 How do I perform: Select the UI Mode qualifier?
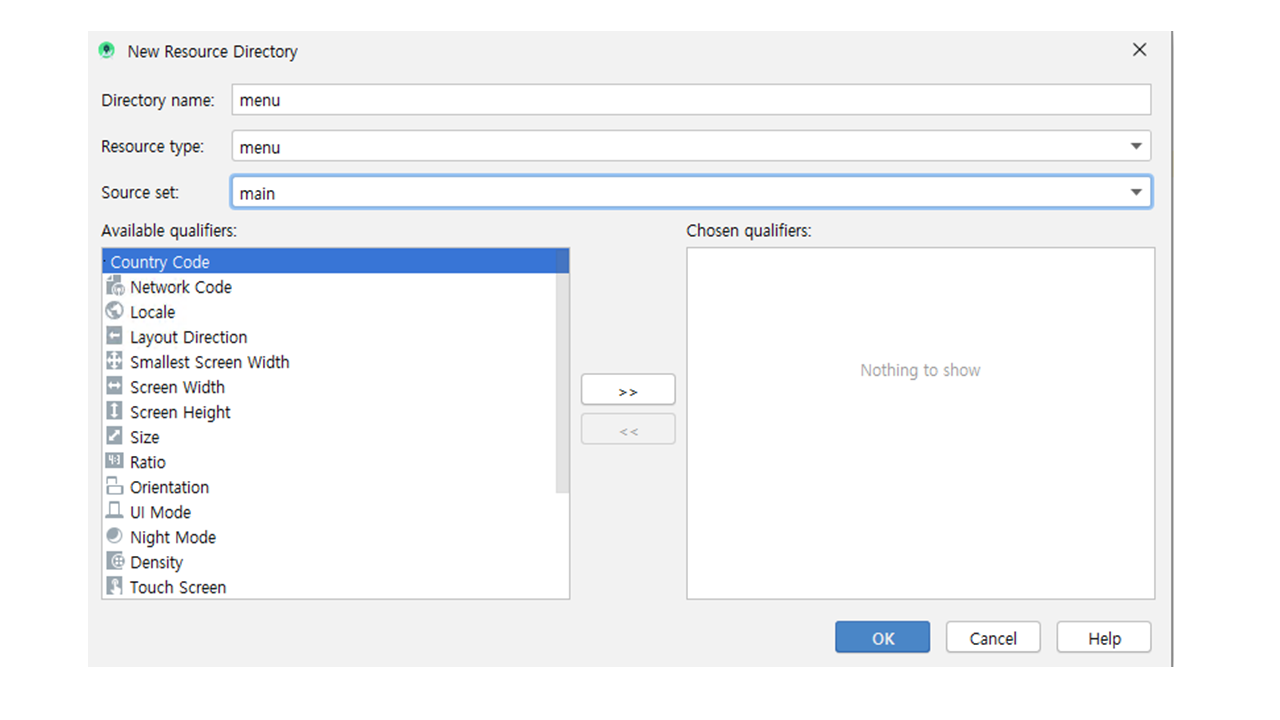click(160, 512)
